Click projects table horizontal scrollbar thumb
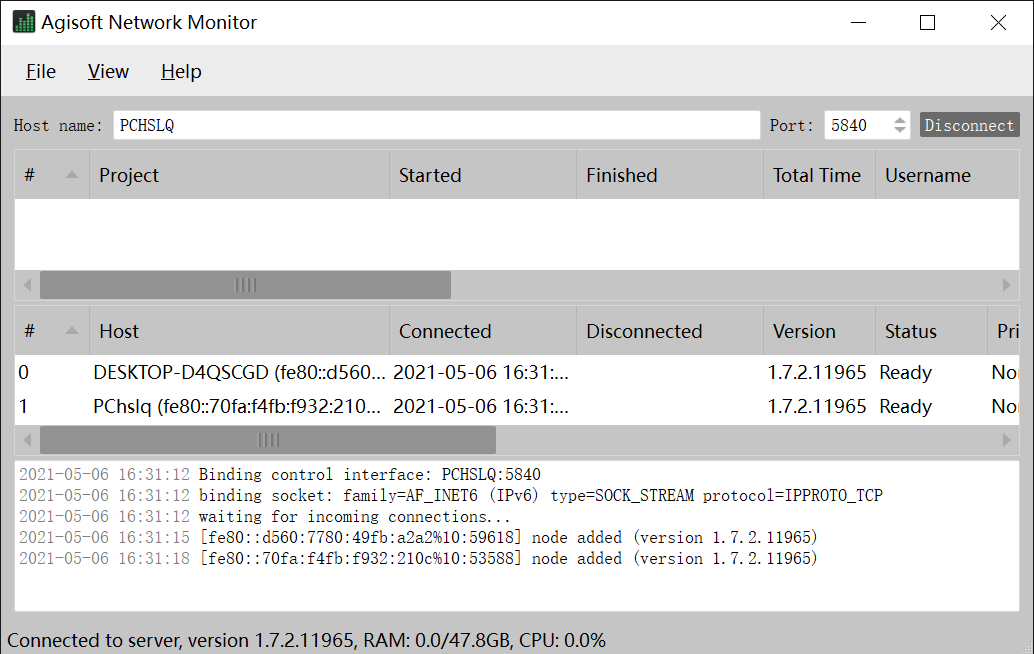This screenshot has width=1034, height=654. [x=245, y=285]
